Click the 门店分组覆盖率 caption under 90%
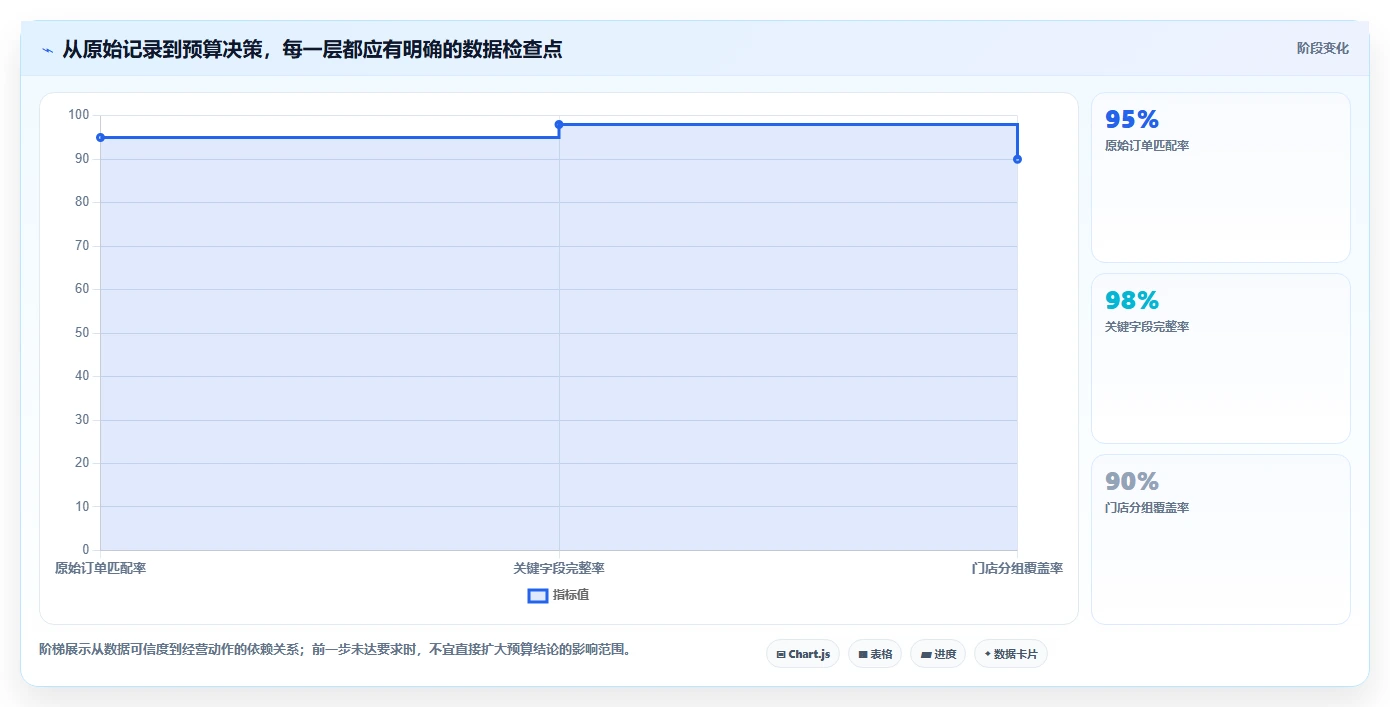This screenshot has width=1390, height=707. pos(1147,508)
